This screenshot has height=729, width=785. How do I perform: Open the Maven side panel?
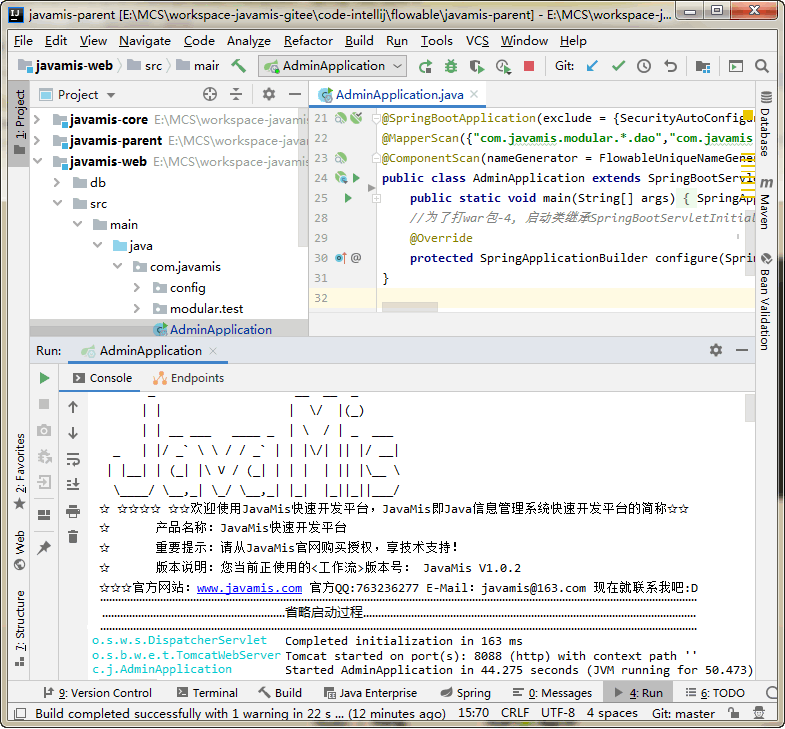765,203
